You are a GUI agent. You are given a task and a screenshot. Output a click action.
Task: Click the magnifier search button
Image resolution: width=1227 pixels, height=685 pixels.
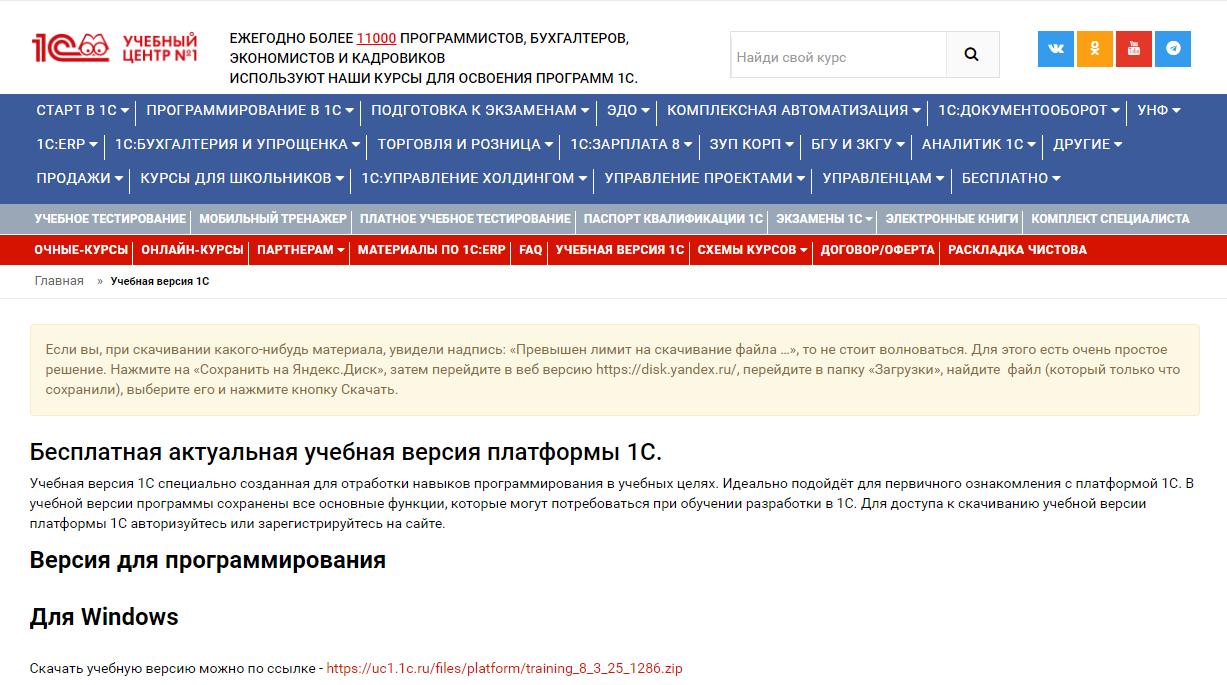pos(972,55)
